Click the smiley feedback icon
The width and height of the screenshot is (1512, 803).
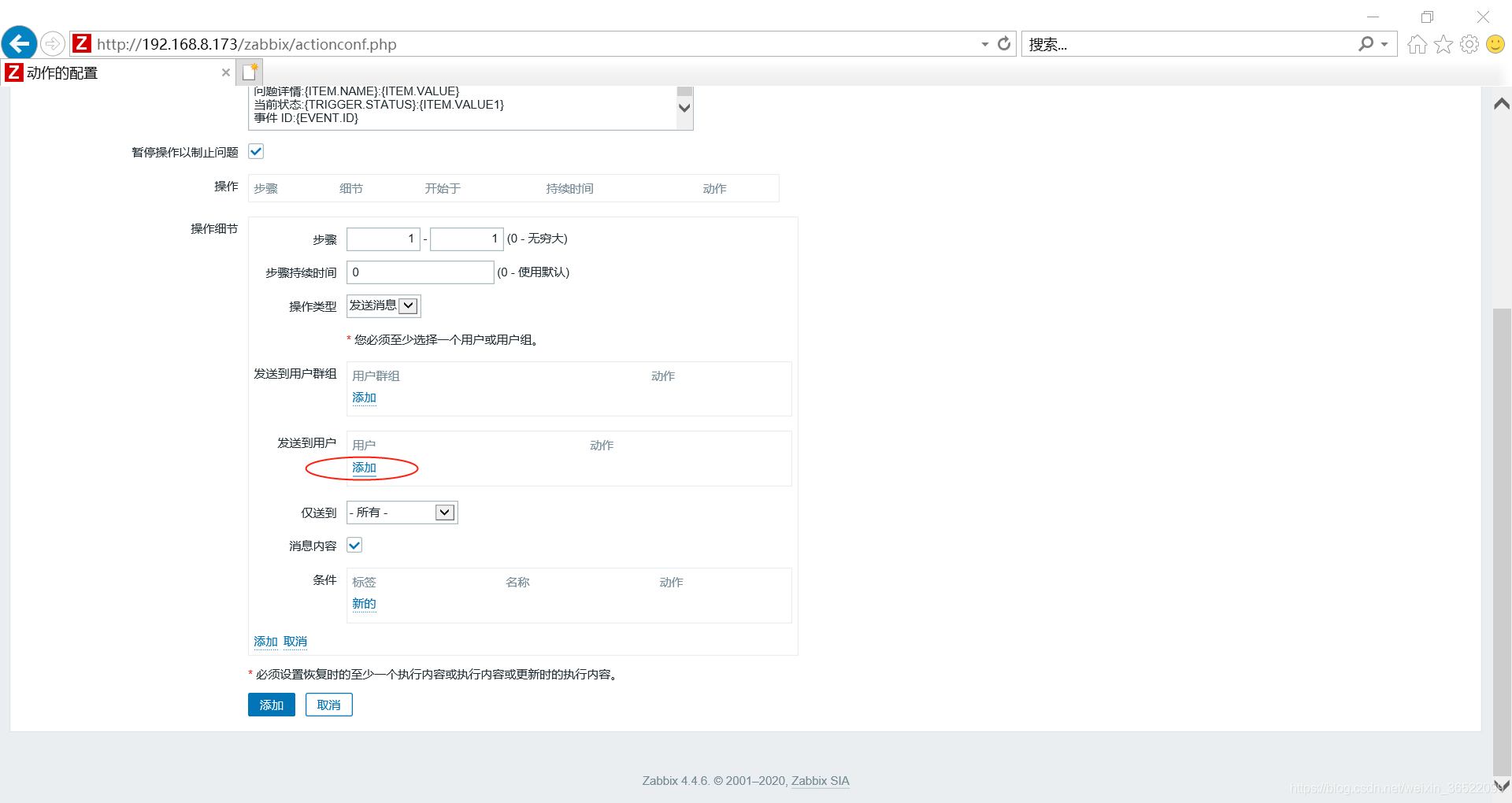tap(1495, 44)
